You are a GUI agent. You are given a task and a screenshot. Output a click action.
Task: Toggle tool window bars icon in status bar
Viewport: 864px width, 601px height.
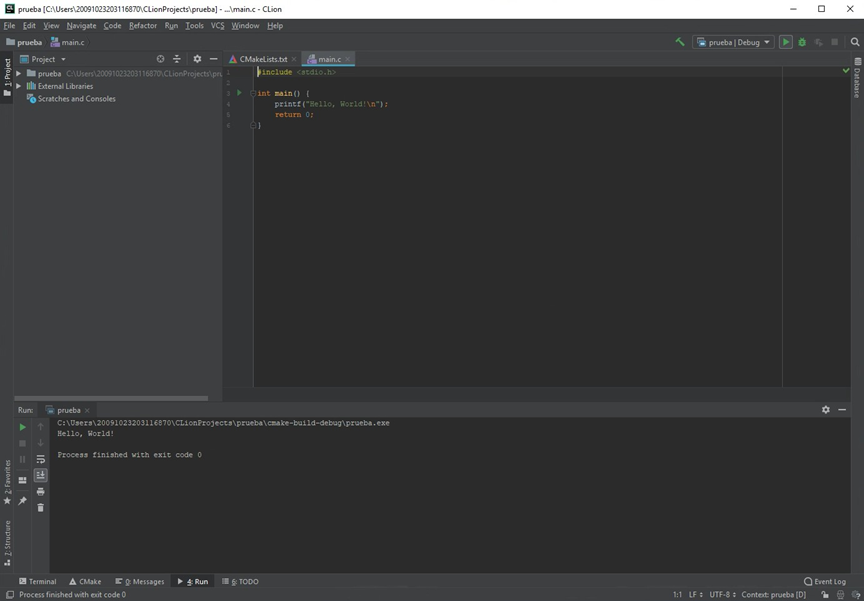click(9, 594)
